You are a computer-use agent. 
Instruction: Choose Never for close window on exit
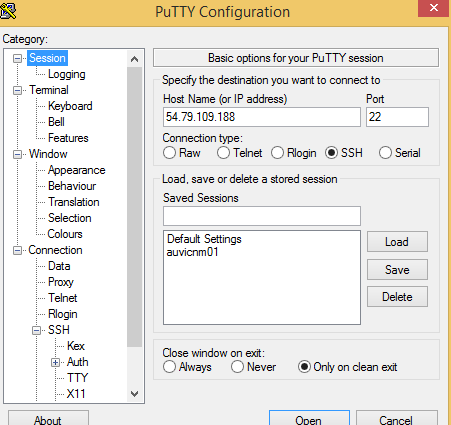(237, 367)
